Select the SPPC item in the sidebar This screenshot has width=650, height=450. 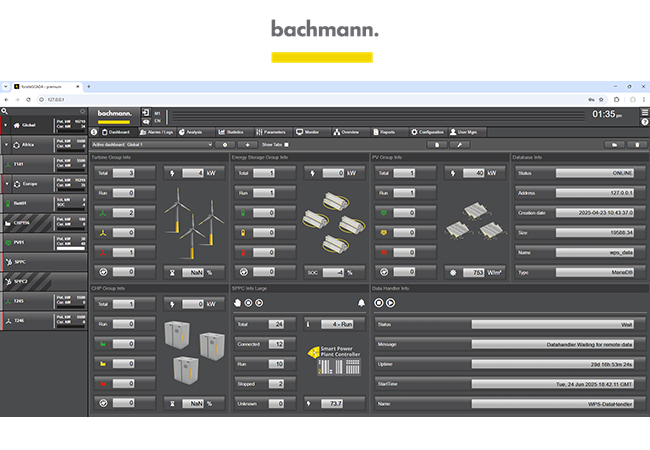[x=44, y=262]
